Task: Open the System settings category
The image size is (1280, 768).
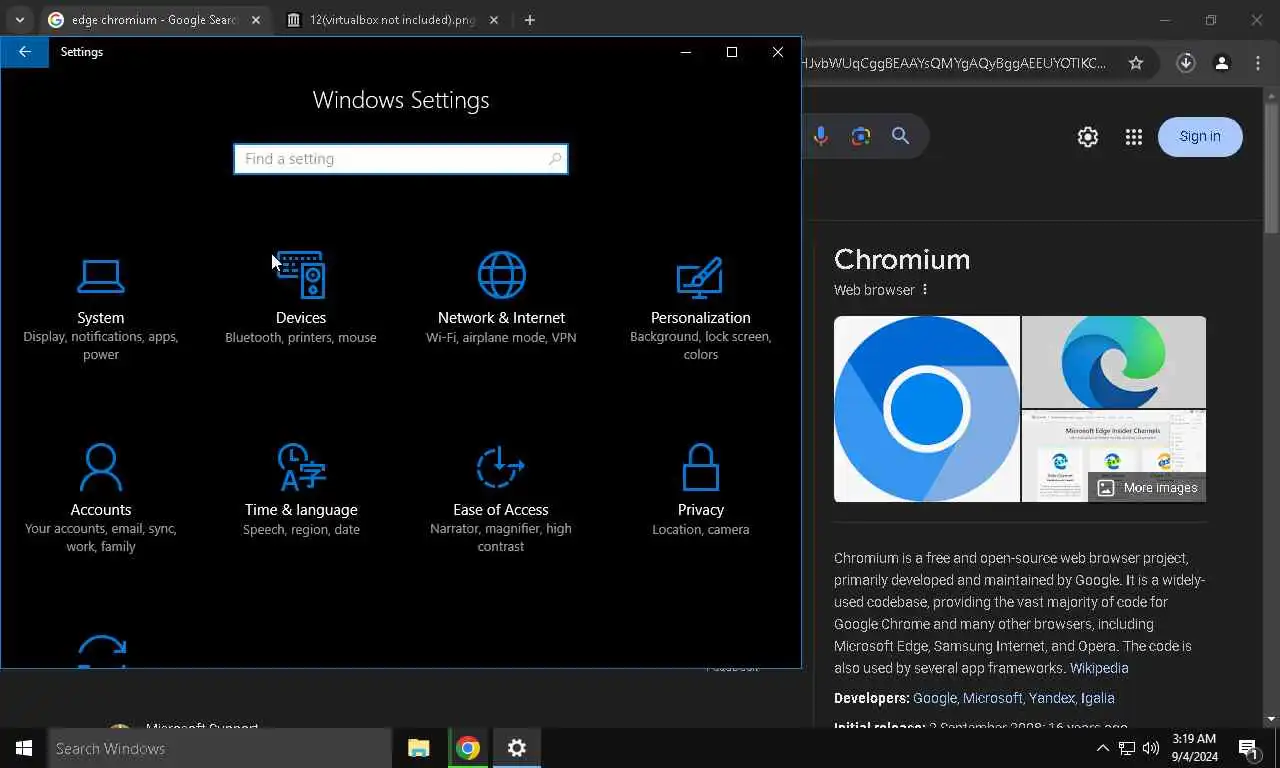Action: pyautogui.click(x=101, y=310)
